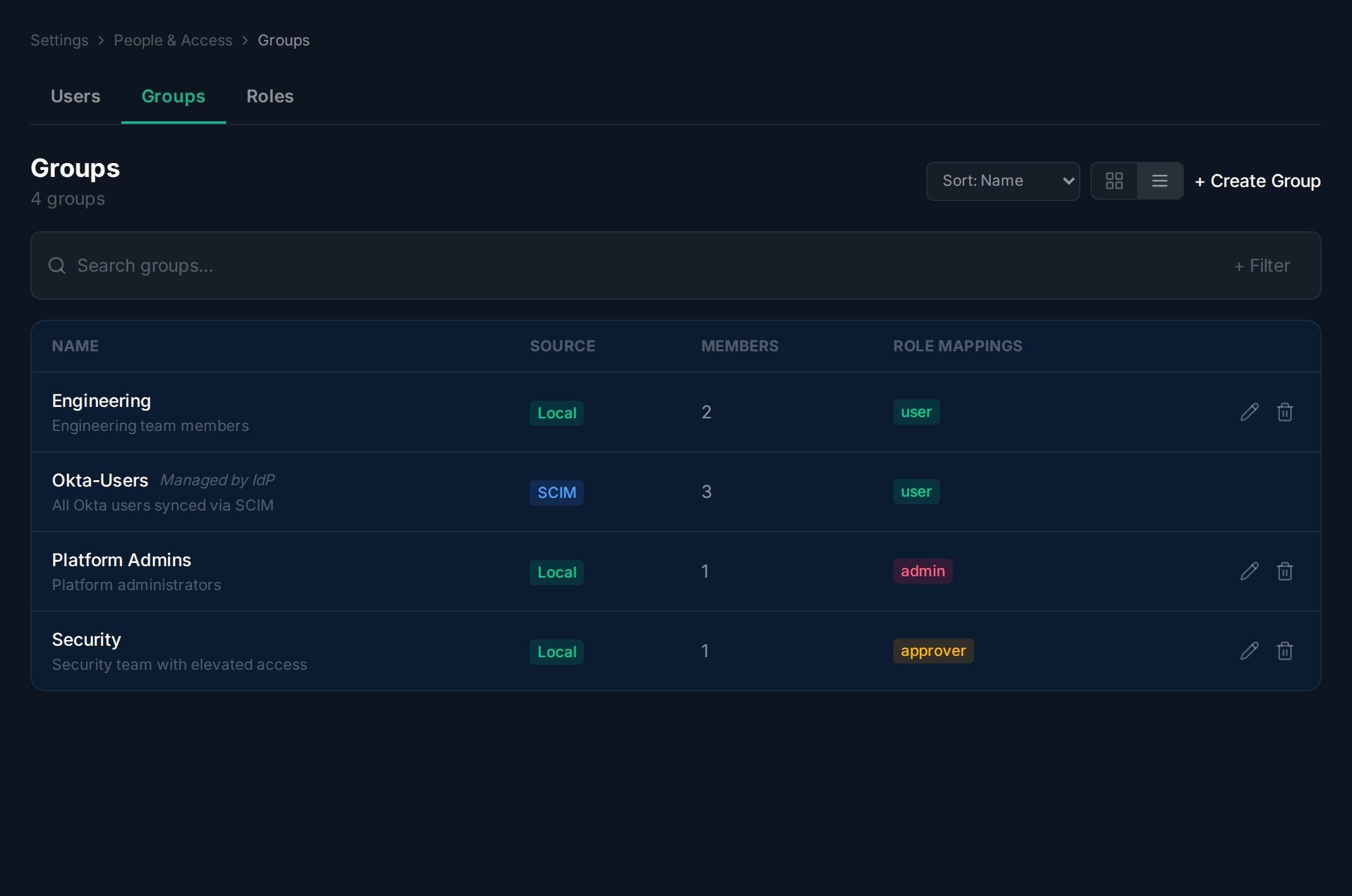Click member count 3 for Okta-Users
This screenshot has height=896, width=1352.
[706, 492]
